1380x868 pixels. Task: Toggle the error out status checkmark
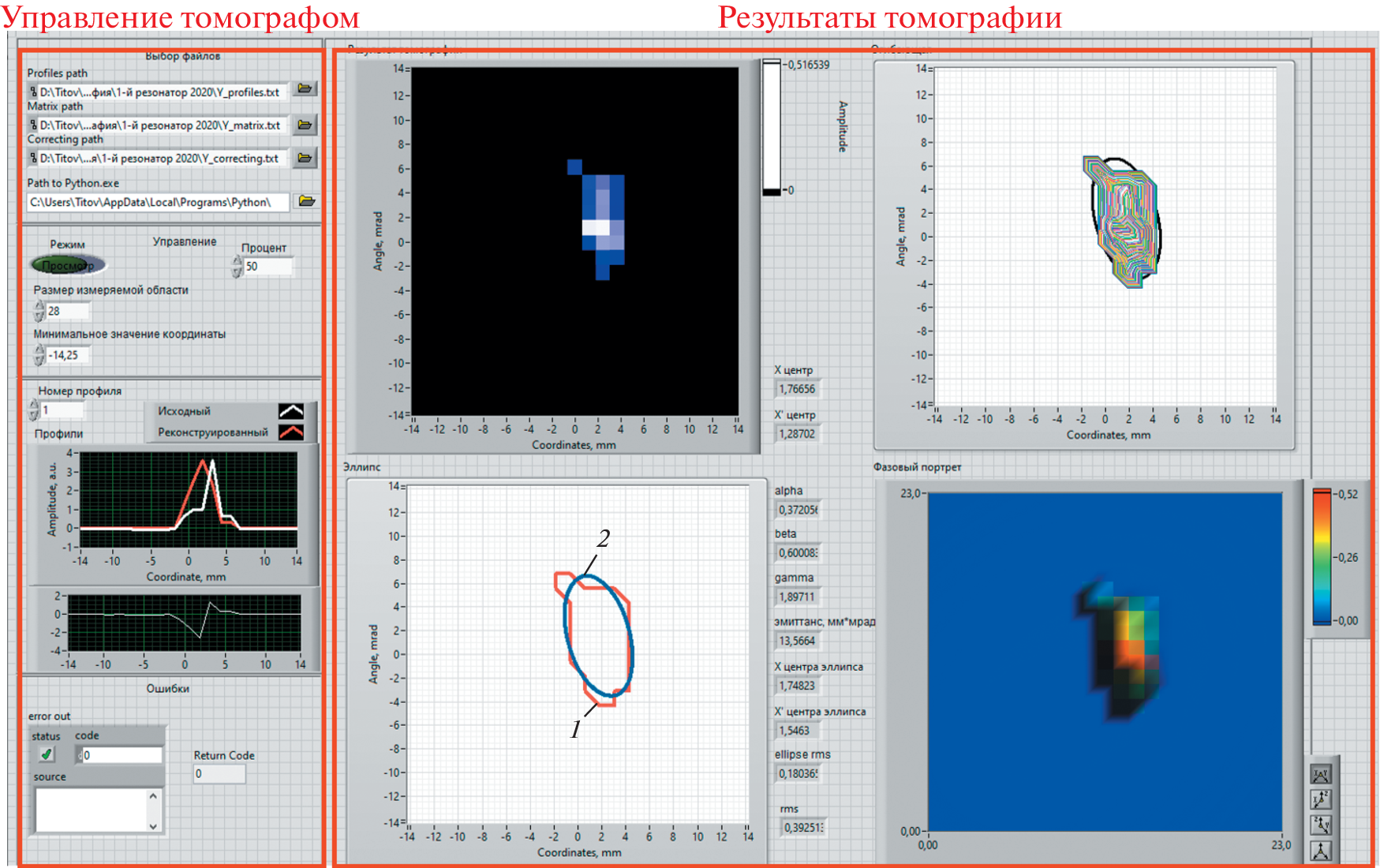(x=47, y=754)
